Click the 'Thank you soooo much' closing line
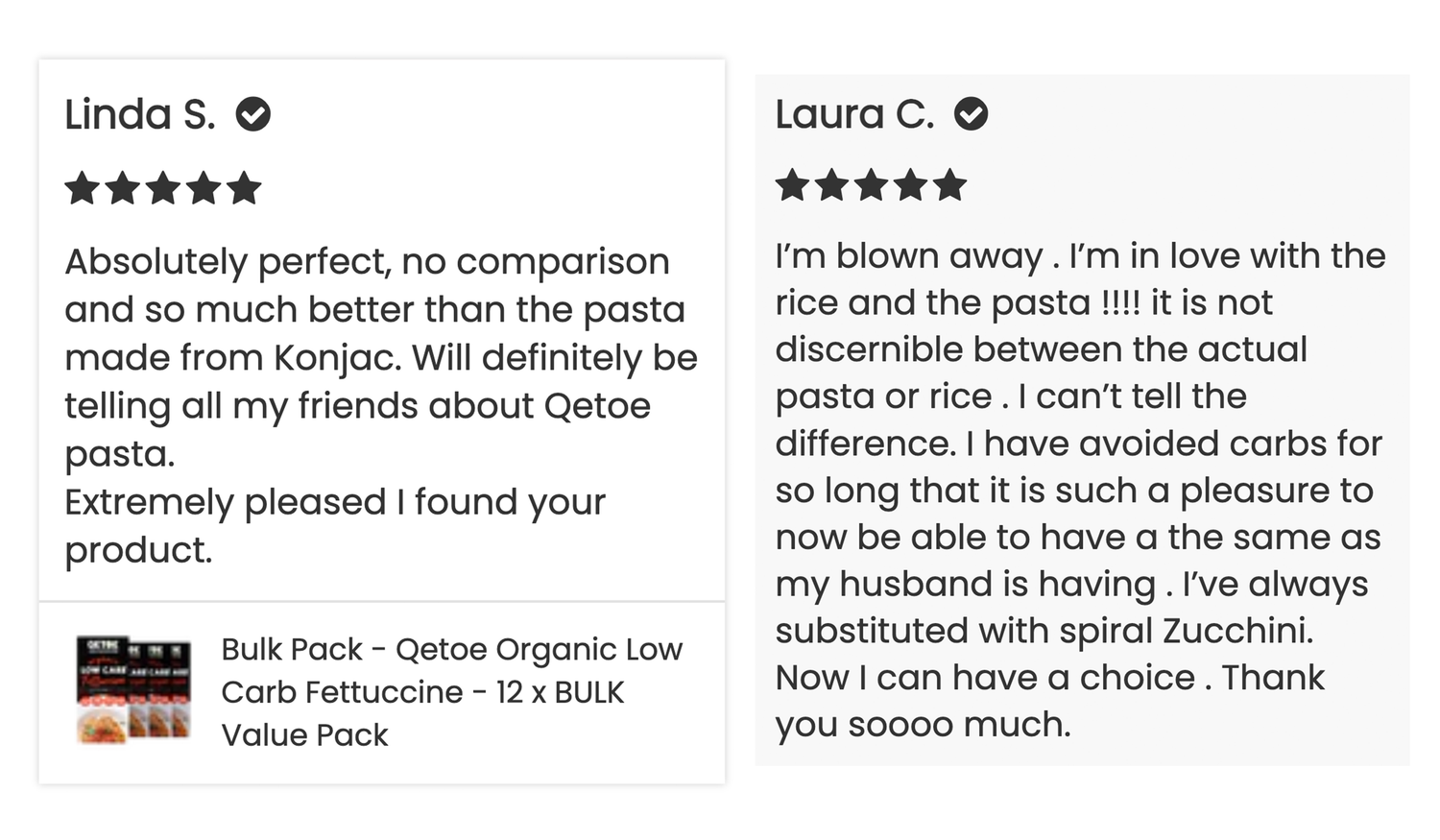 tap(1050, 701)
